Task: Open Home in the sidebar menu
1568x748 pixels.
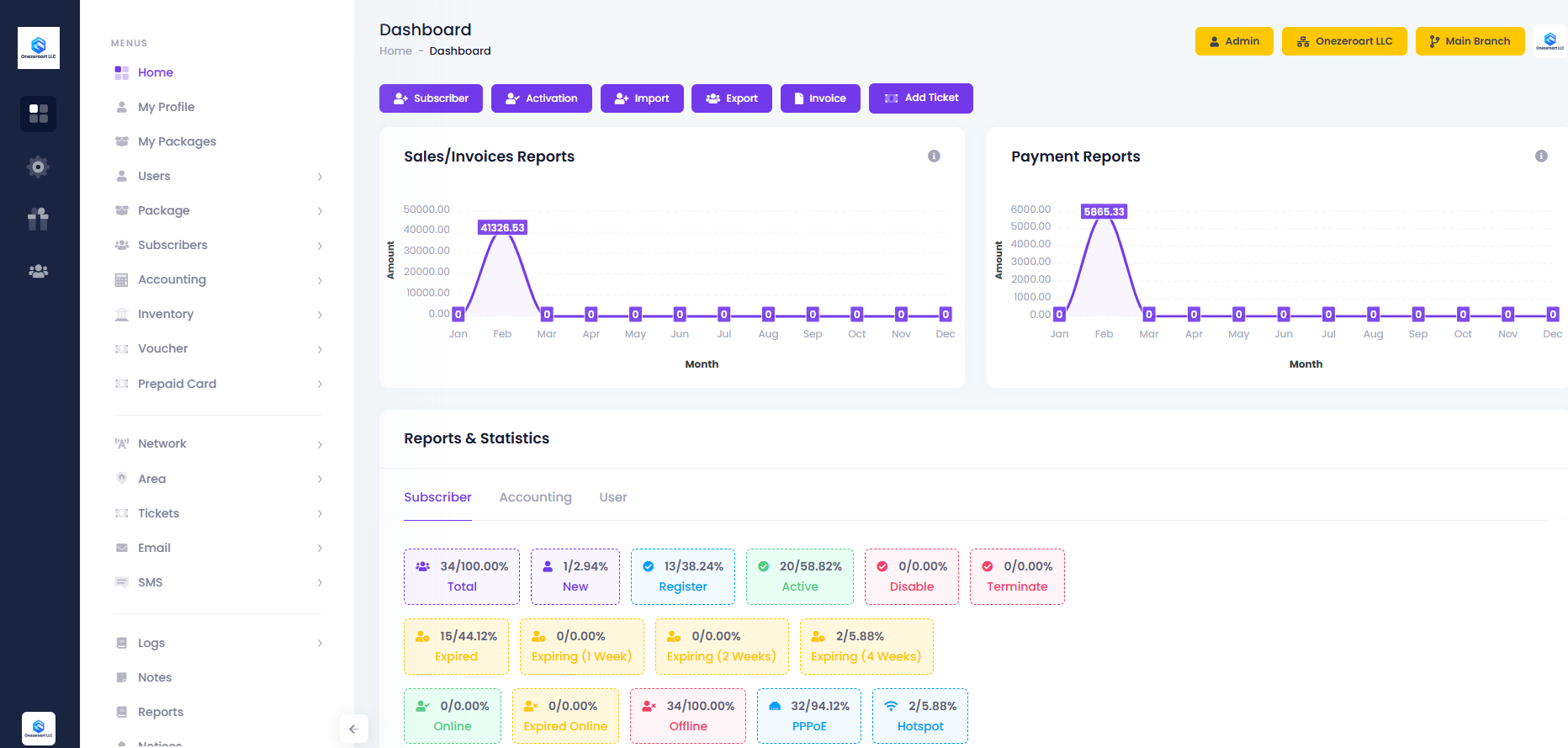Action: pyautogui.click(x=156, y=72)
